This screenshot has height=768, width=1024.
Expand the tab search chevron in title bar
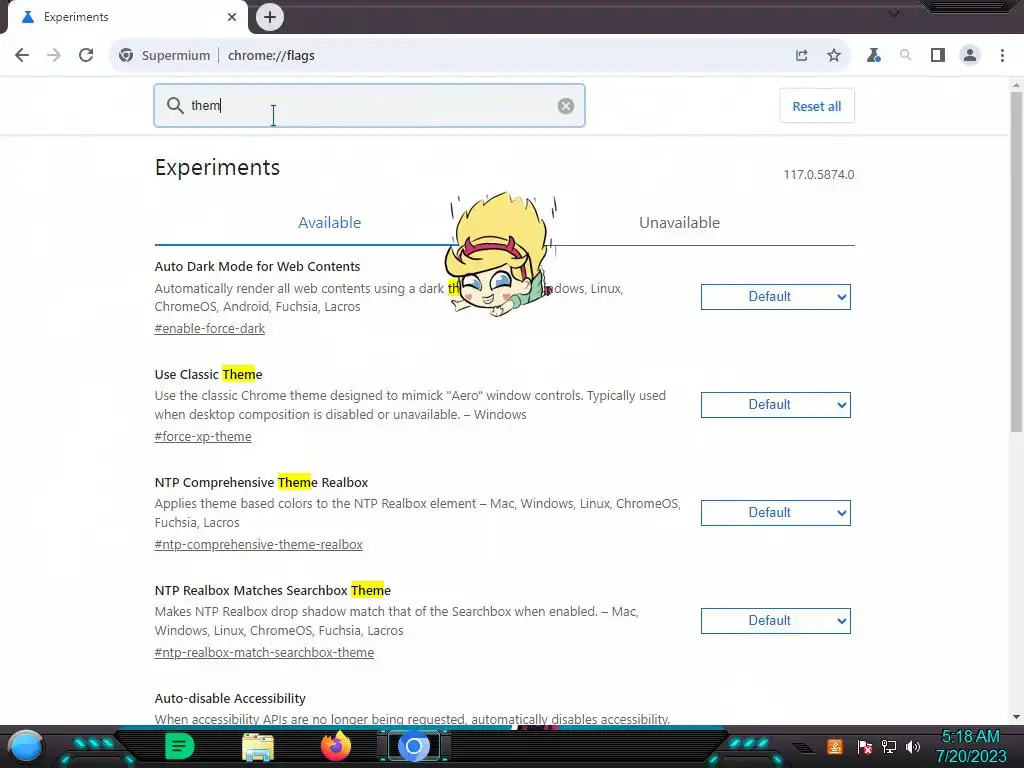[x=893, y=13]
